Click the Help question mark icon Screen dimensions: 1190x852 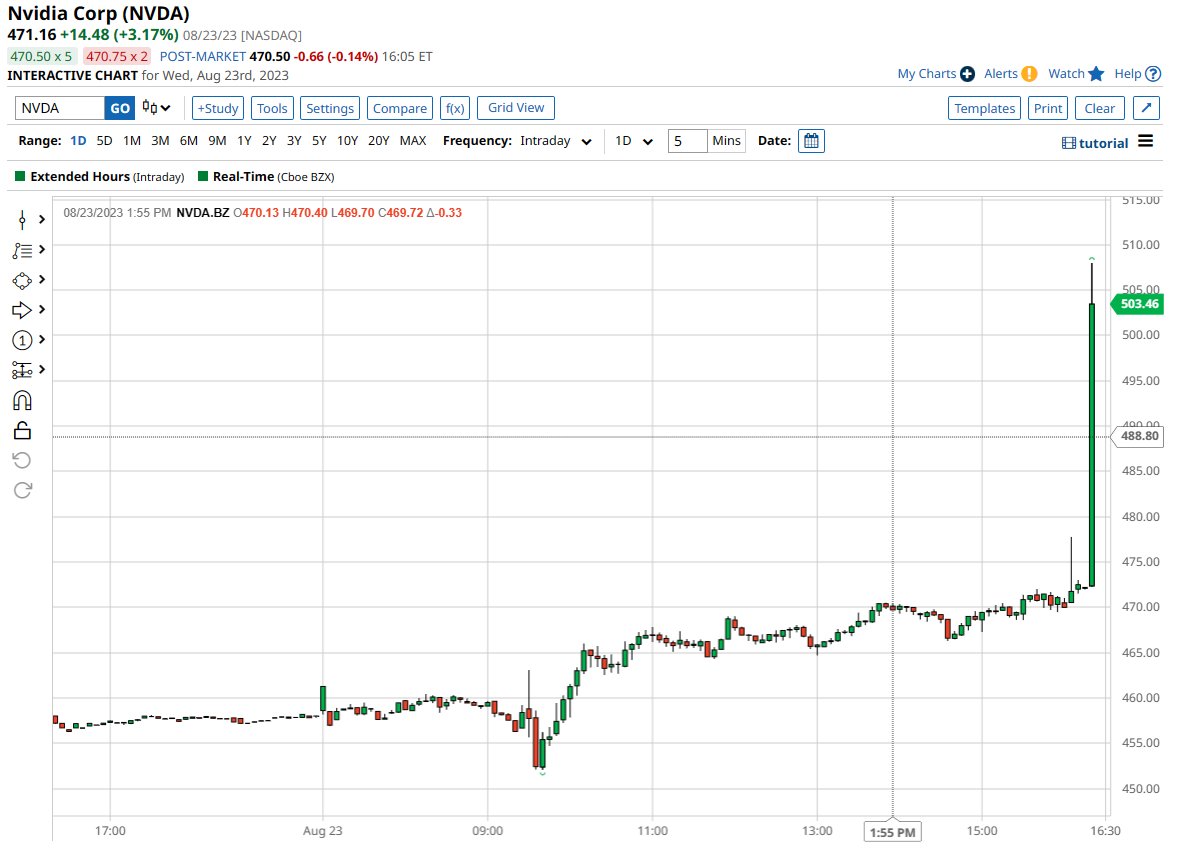[x=1153, y=74]
